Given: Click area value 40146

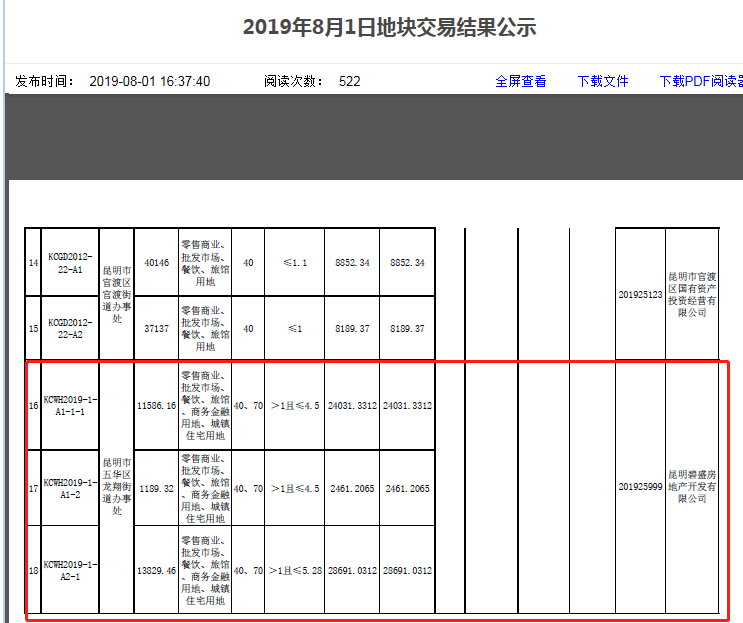Looking at the screenshot, I should 156,262.
